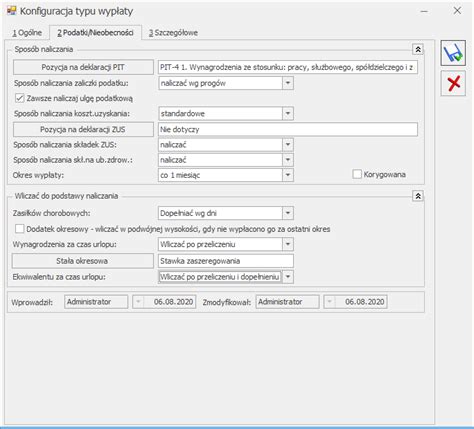474x429 pixels.
Task: Click the Stała okresowa button
Action: coord(82,261)
